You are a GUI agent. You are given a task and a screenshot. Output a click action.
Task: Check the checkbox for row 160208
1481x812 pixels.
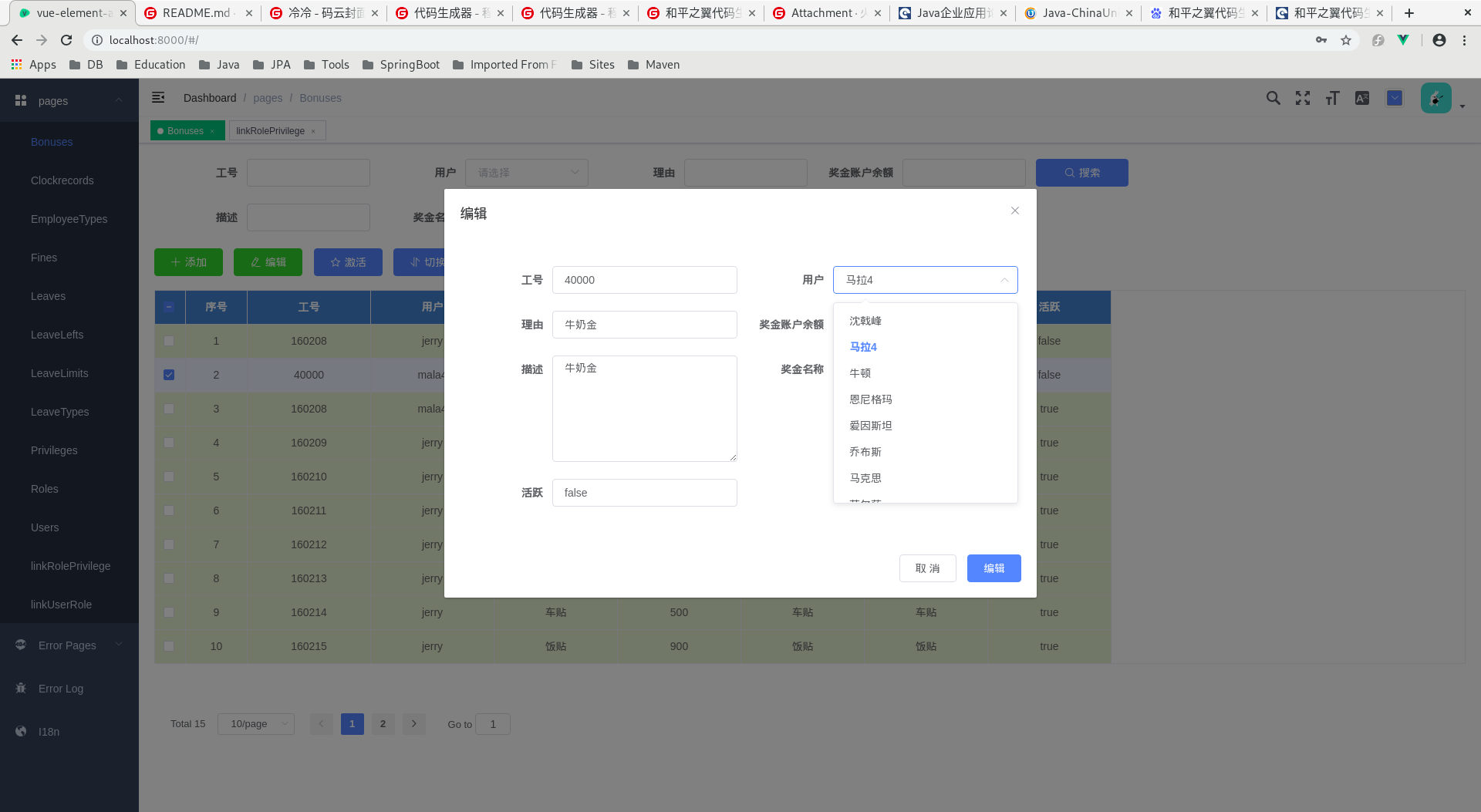pyautogui.click(x=170, y=341)
